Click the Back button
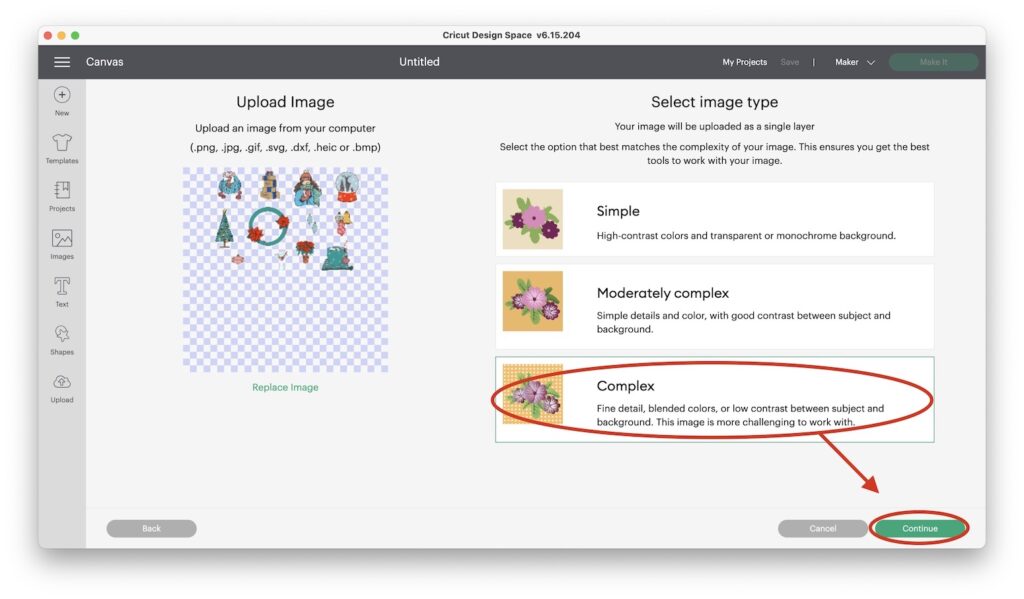Viewport: 1024px width, 599px height. [152, 528]
